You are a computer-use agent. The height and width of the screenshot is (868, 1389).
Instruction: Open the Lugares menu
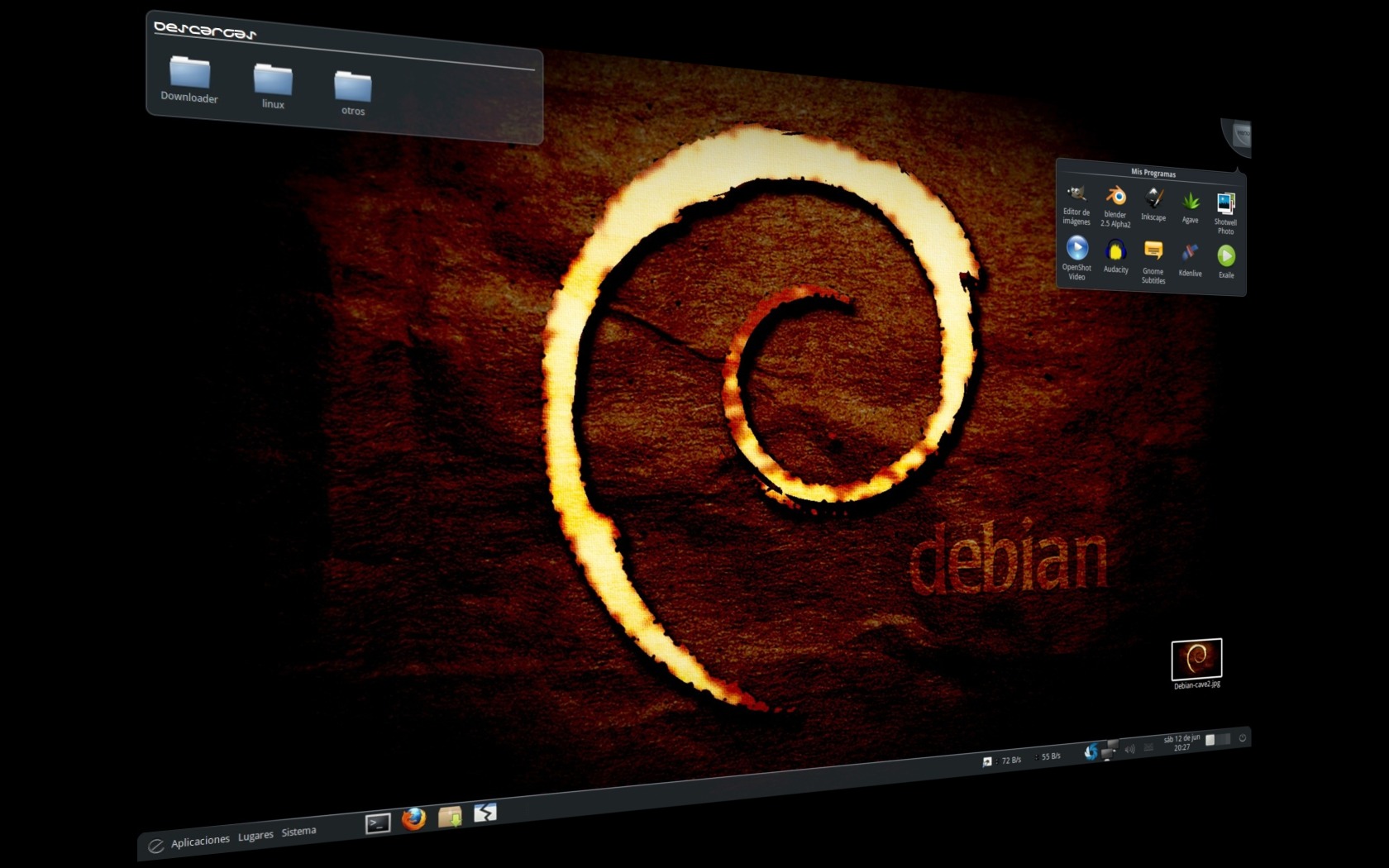(x=255, y=836)
